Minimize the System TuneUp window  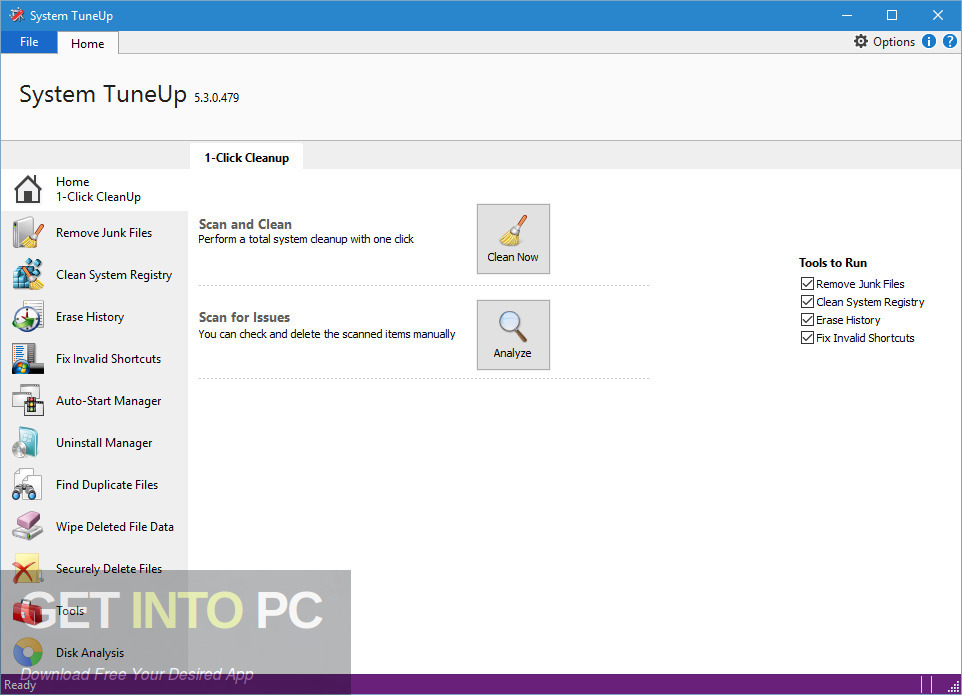pos(847,15)
